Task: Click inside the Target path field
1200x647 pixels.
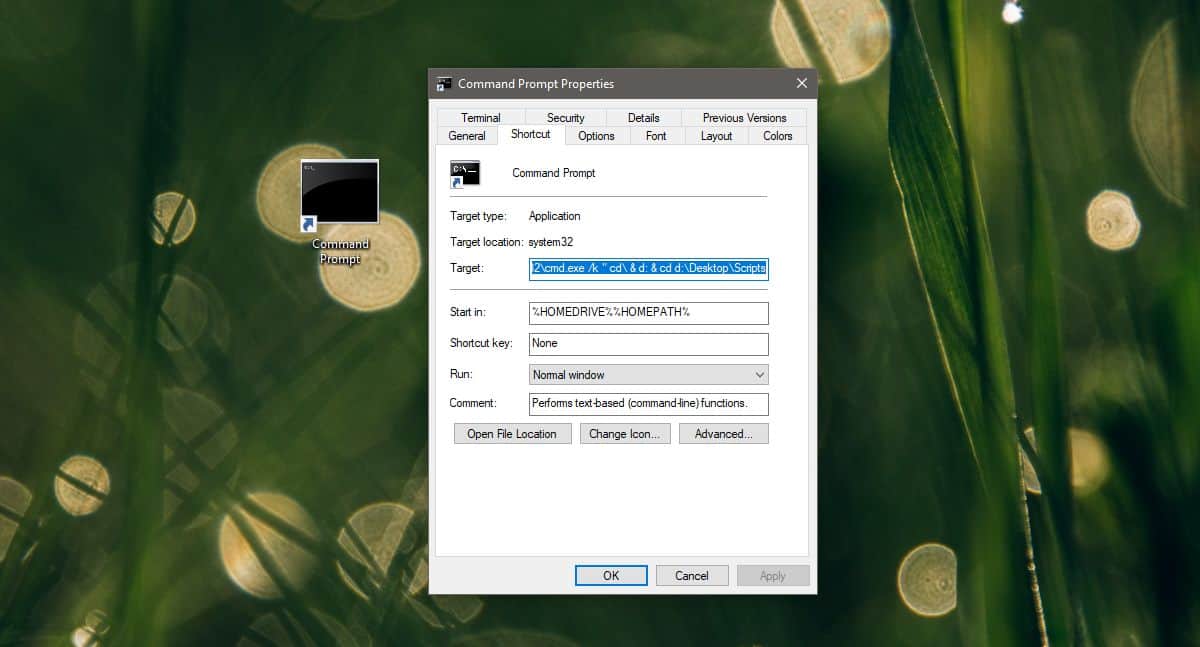Action: coord(648,268)
